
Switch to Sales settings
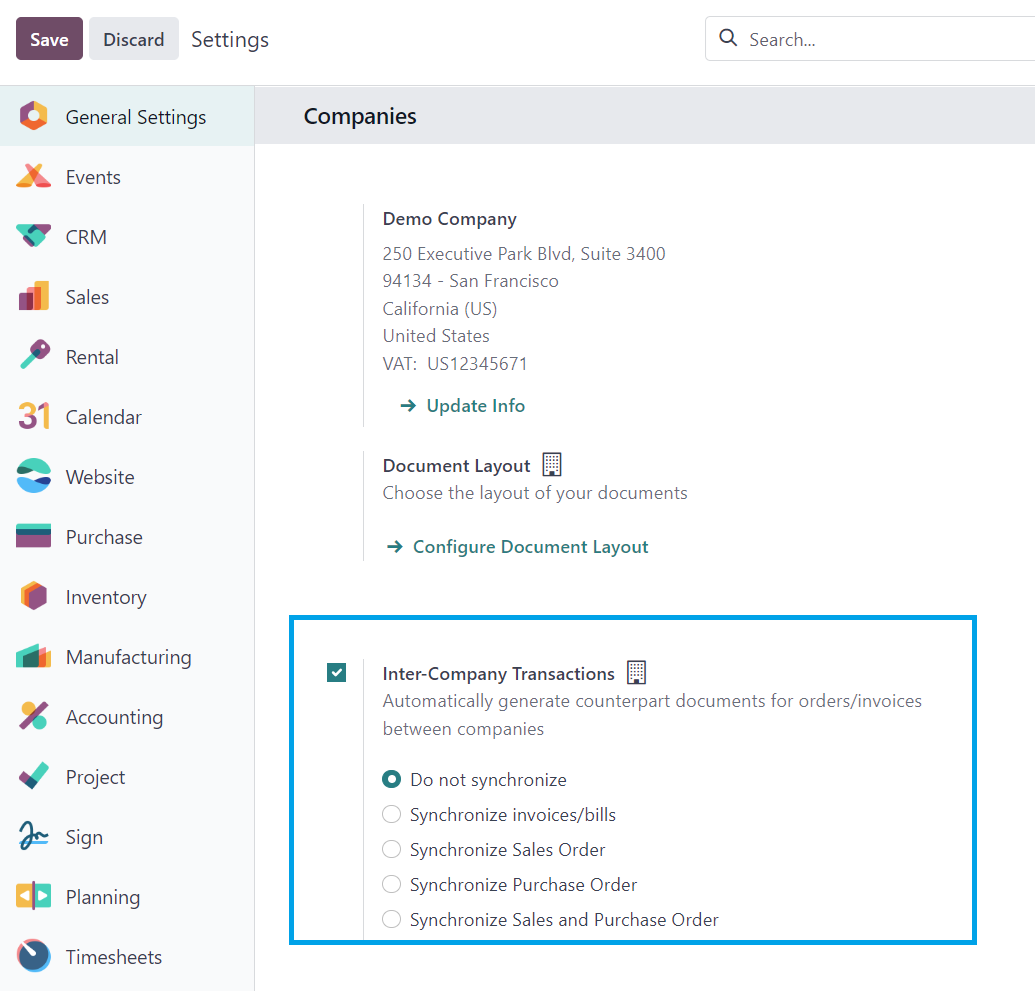(127, 296)
